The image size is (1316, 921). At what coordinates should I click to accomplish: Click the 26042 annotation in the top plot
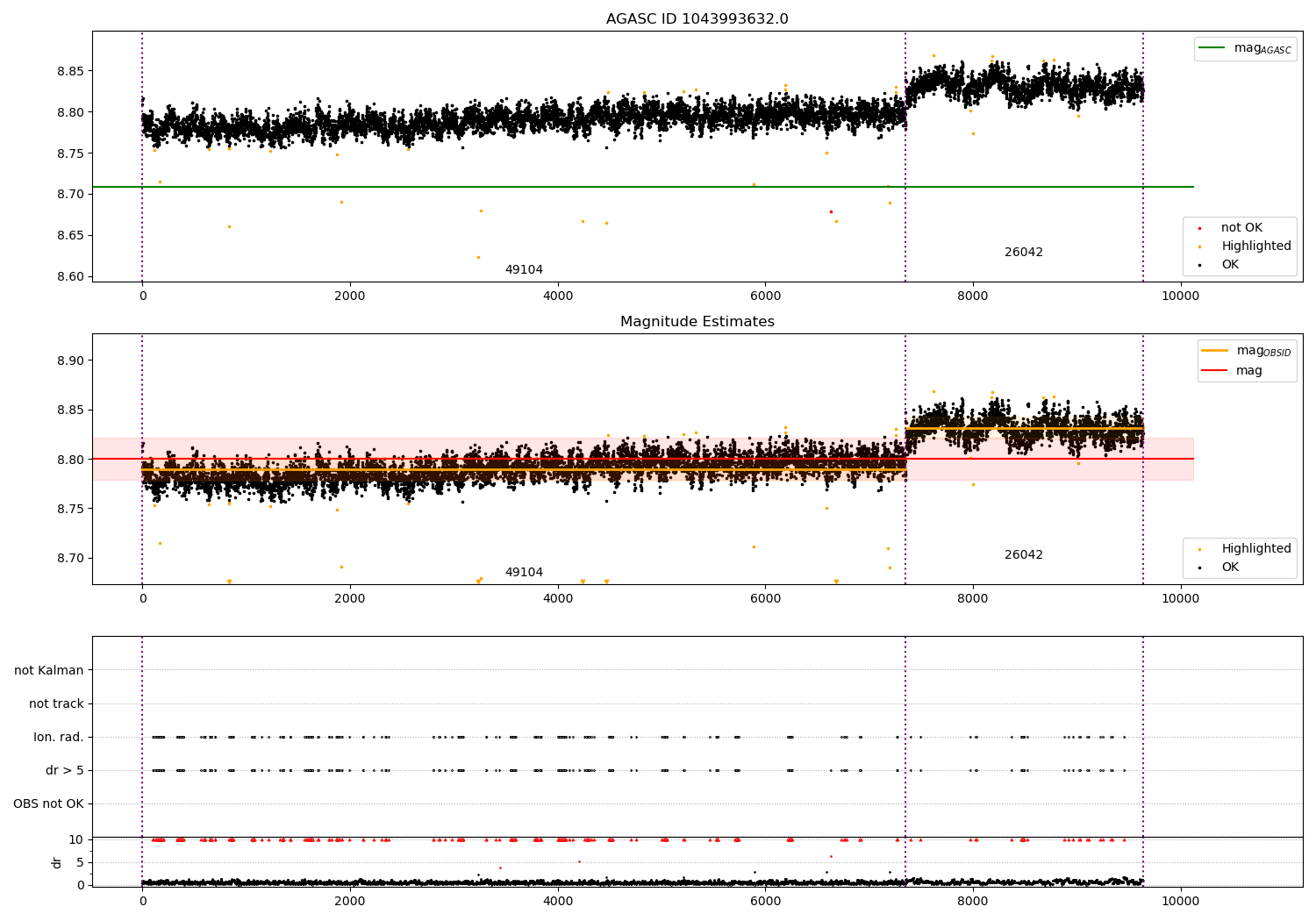[1024, 253]
